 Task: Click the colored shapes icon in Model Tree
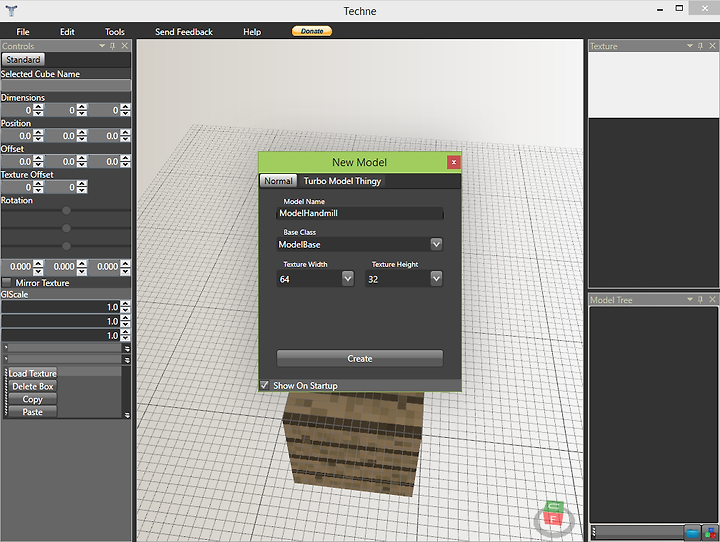710,533
